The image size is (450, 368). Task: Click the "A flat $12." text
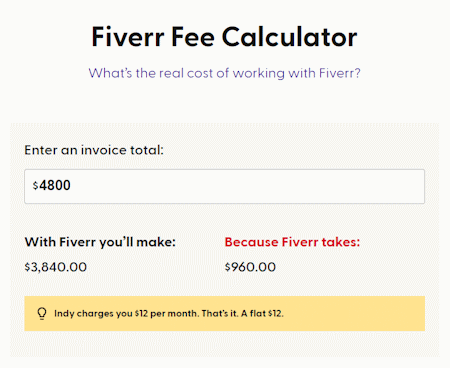[262, 314]
